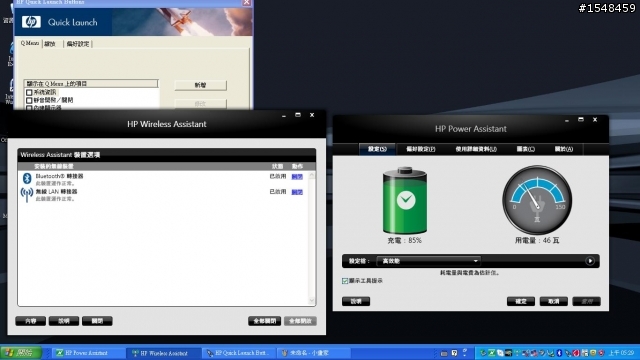
Task: Select the 縮放 tab in Quick Launch
Action: (x=50, y=44)
